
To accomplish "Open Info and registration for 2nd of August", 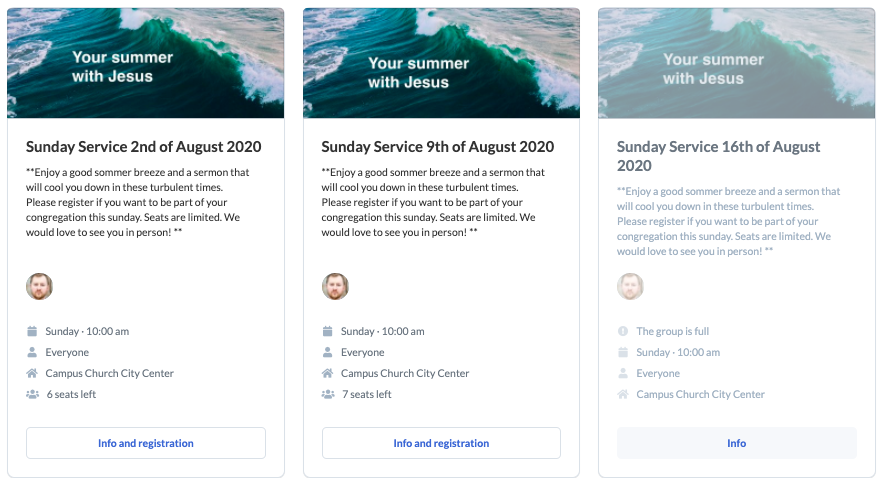I will [x=146, y=443].
